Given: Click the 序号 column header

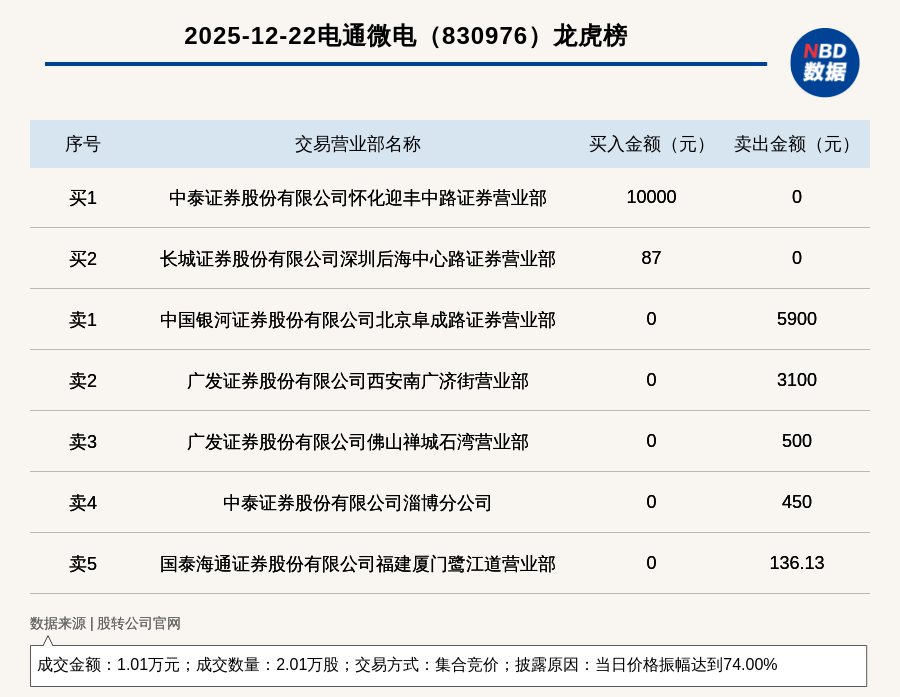Looking at the screenshot, I should tap(83, 144).
